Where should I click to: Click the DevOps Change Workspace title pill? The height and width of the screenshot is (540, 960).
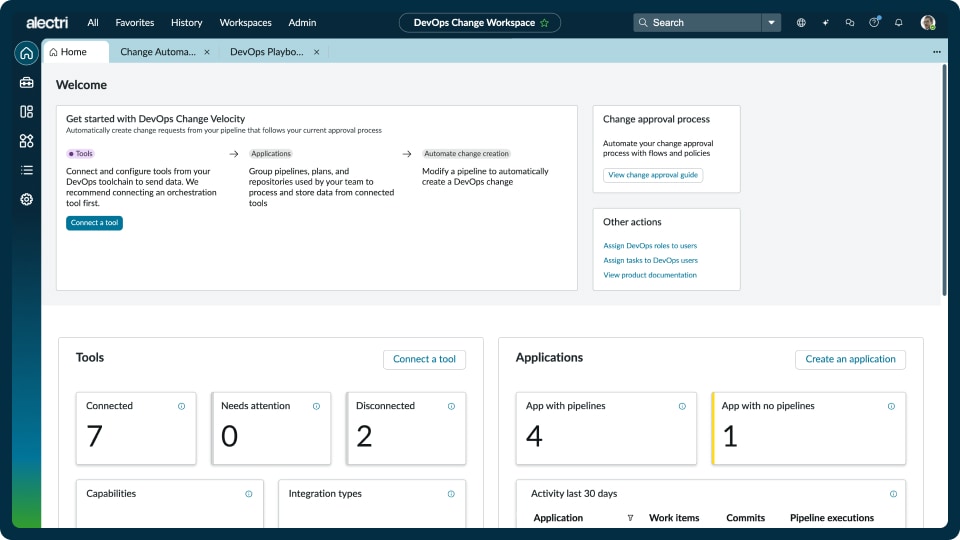[479, 23]
